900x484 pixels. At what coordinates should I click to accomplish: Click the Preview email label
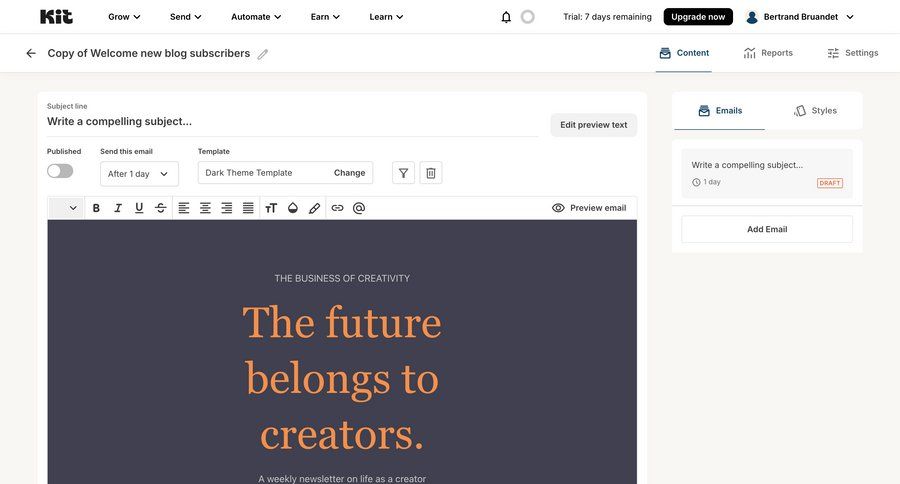click(x=598, y=208)
